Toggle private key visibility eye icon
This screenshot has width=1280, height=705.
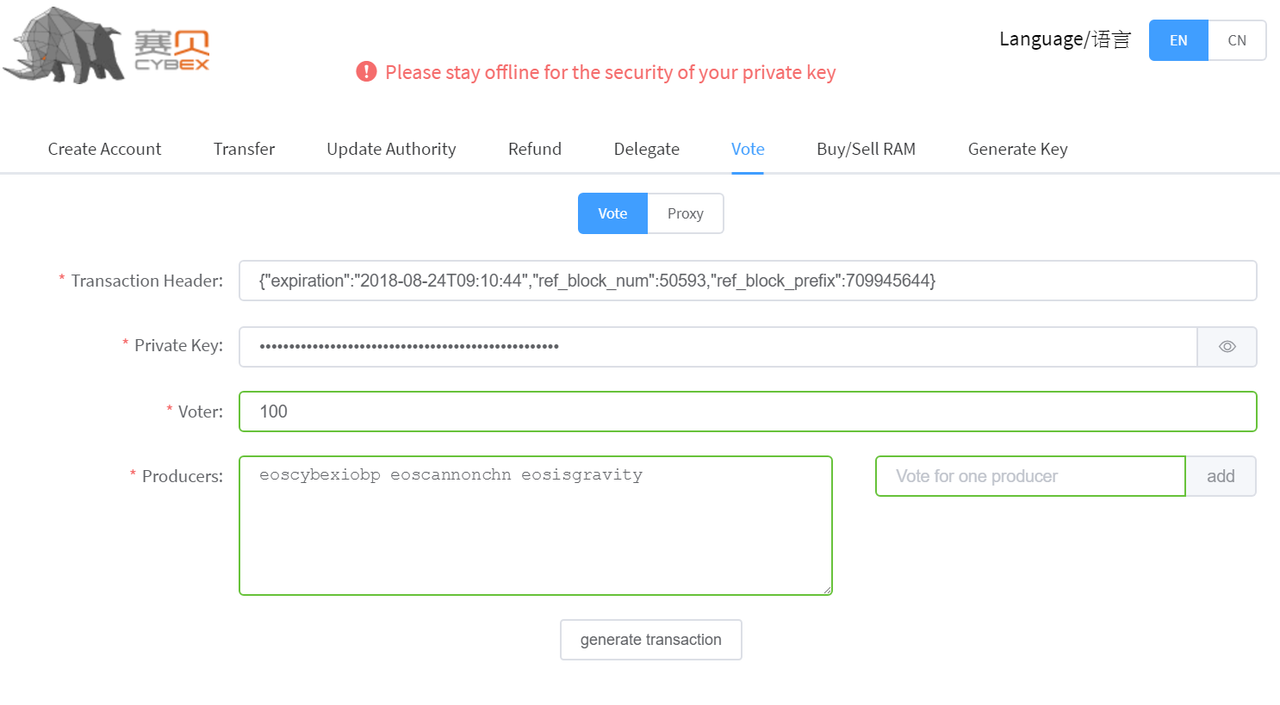click(x=1227, y=347)
